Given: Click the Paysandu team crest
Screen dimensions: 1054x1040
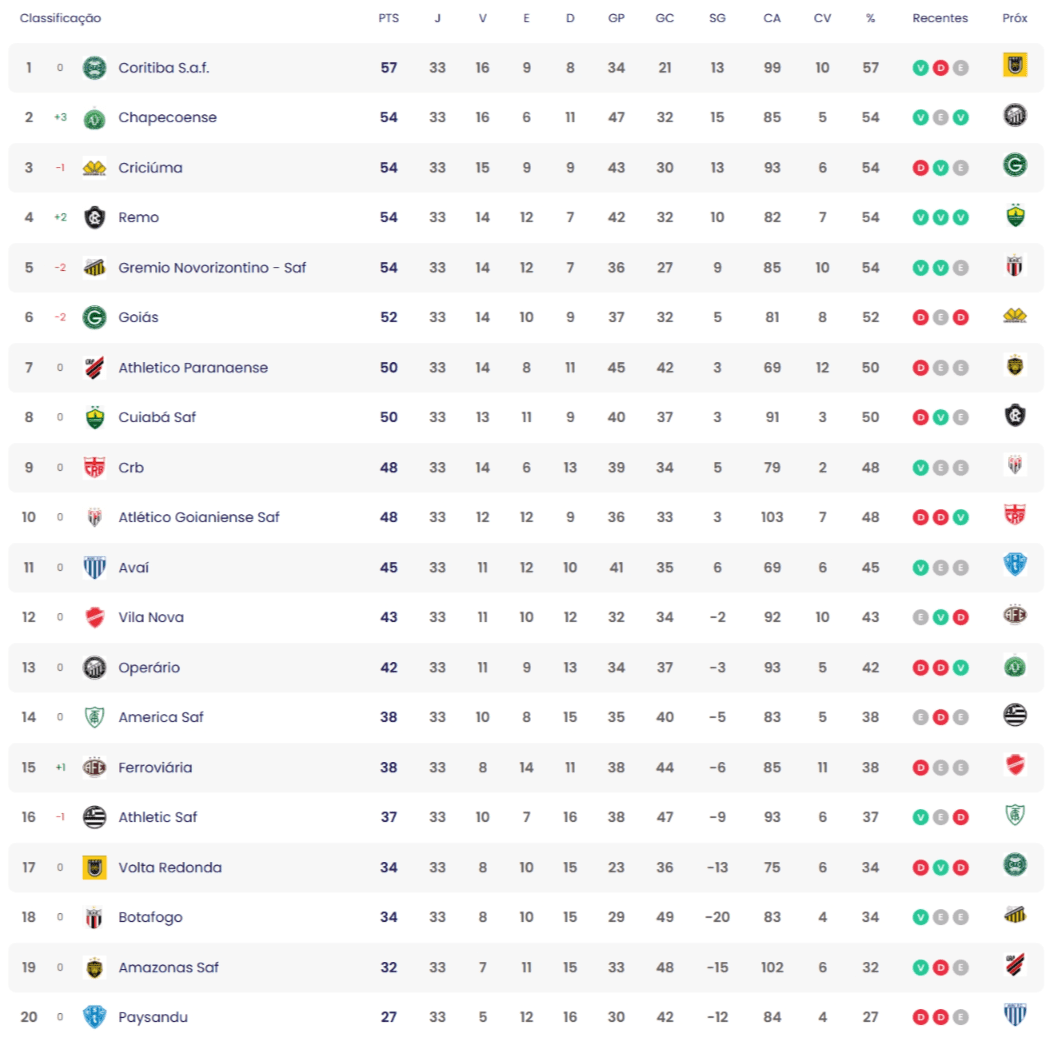Looking at the screenshot, I should tap(94, 1018).
